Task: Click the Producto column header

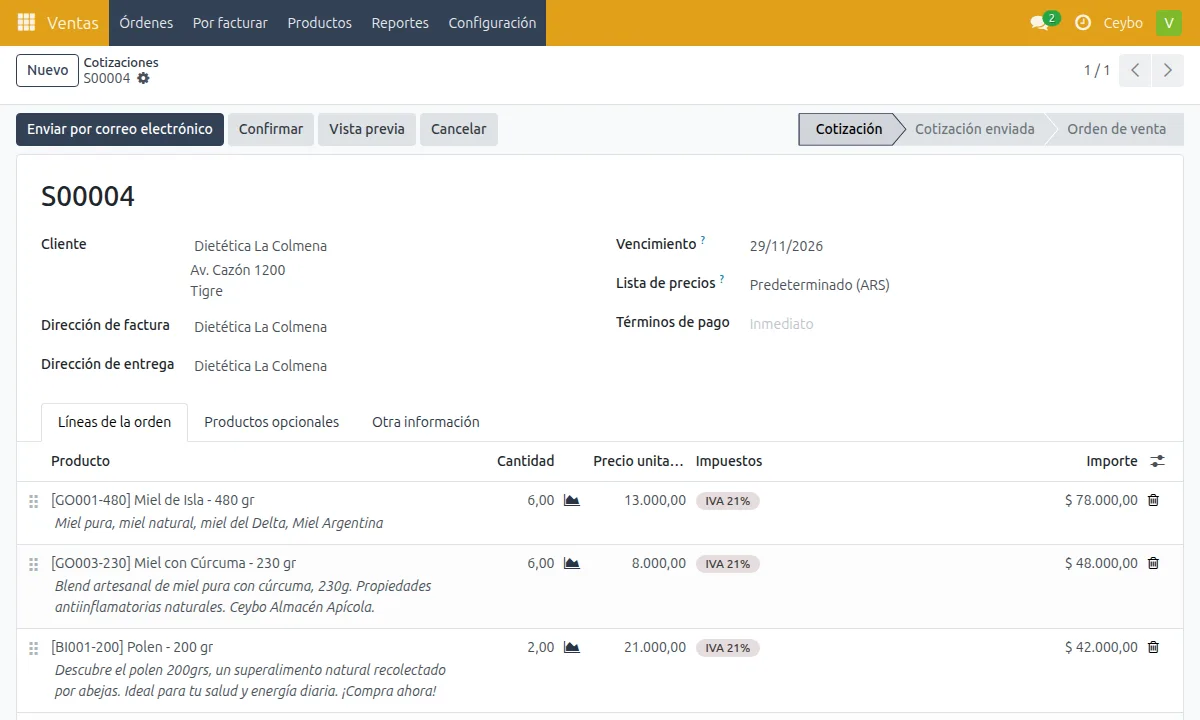Action: tap(81, 461)
